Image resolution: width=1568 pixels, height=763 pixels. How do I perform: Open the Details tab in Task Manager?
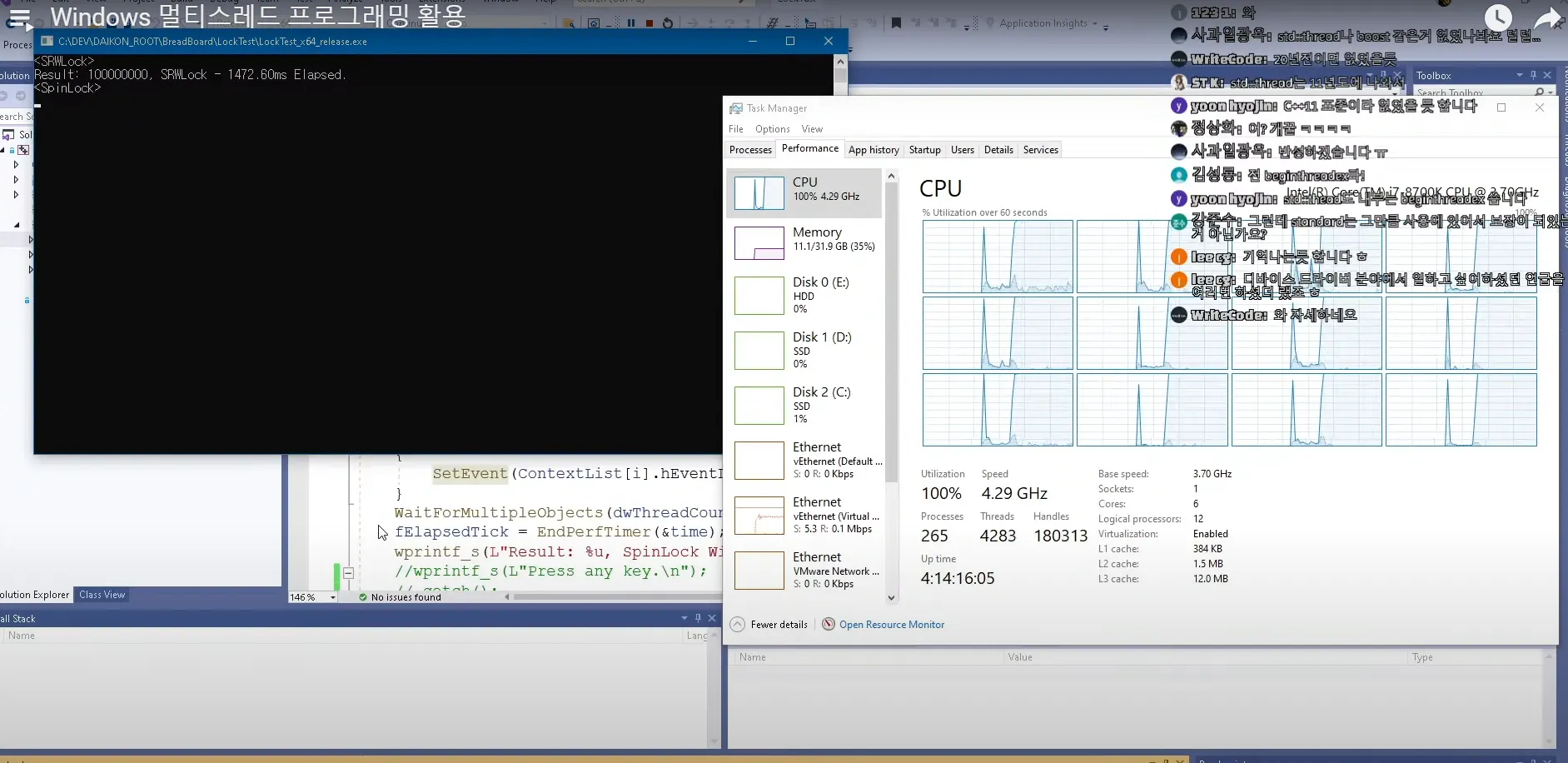click(x=998, y=150)
